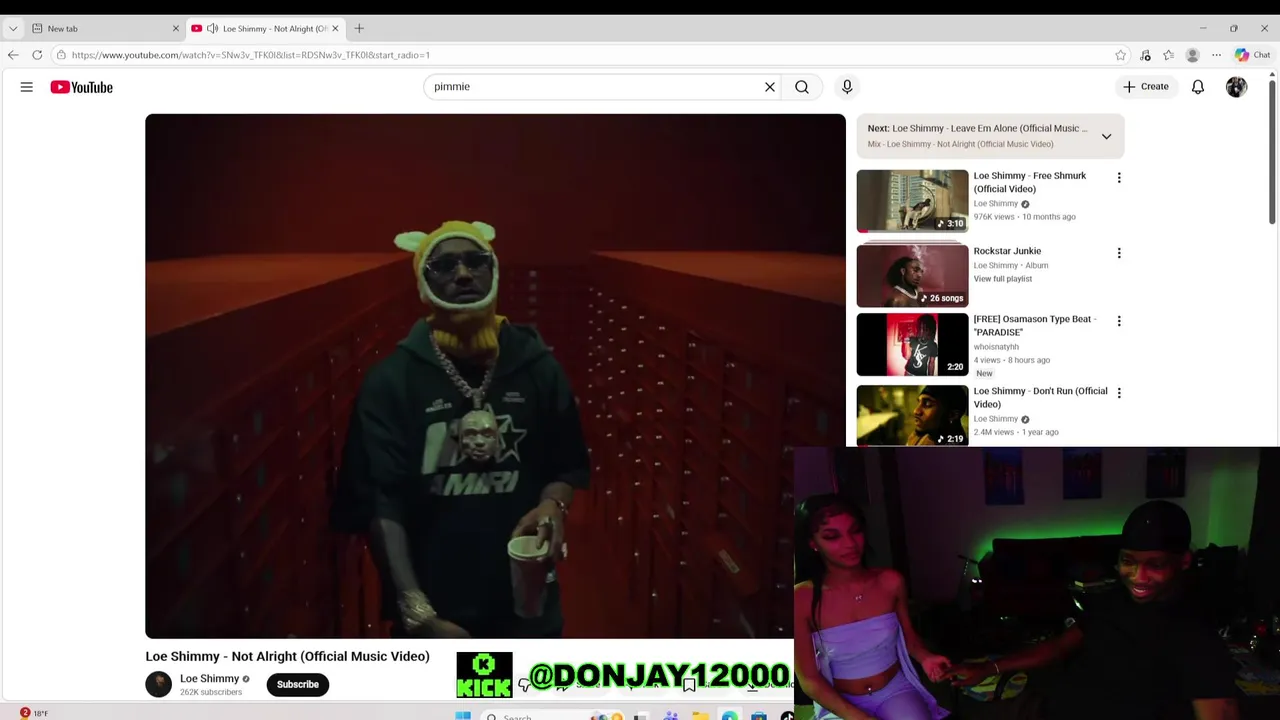Start voice search with the microphone icon
The image size is (1280, 720).
point(847,87)
